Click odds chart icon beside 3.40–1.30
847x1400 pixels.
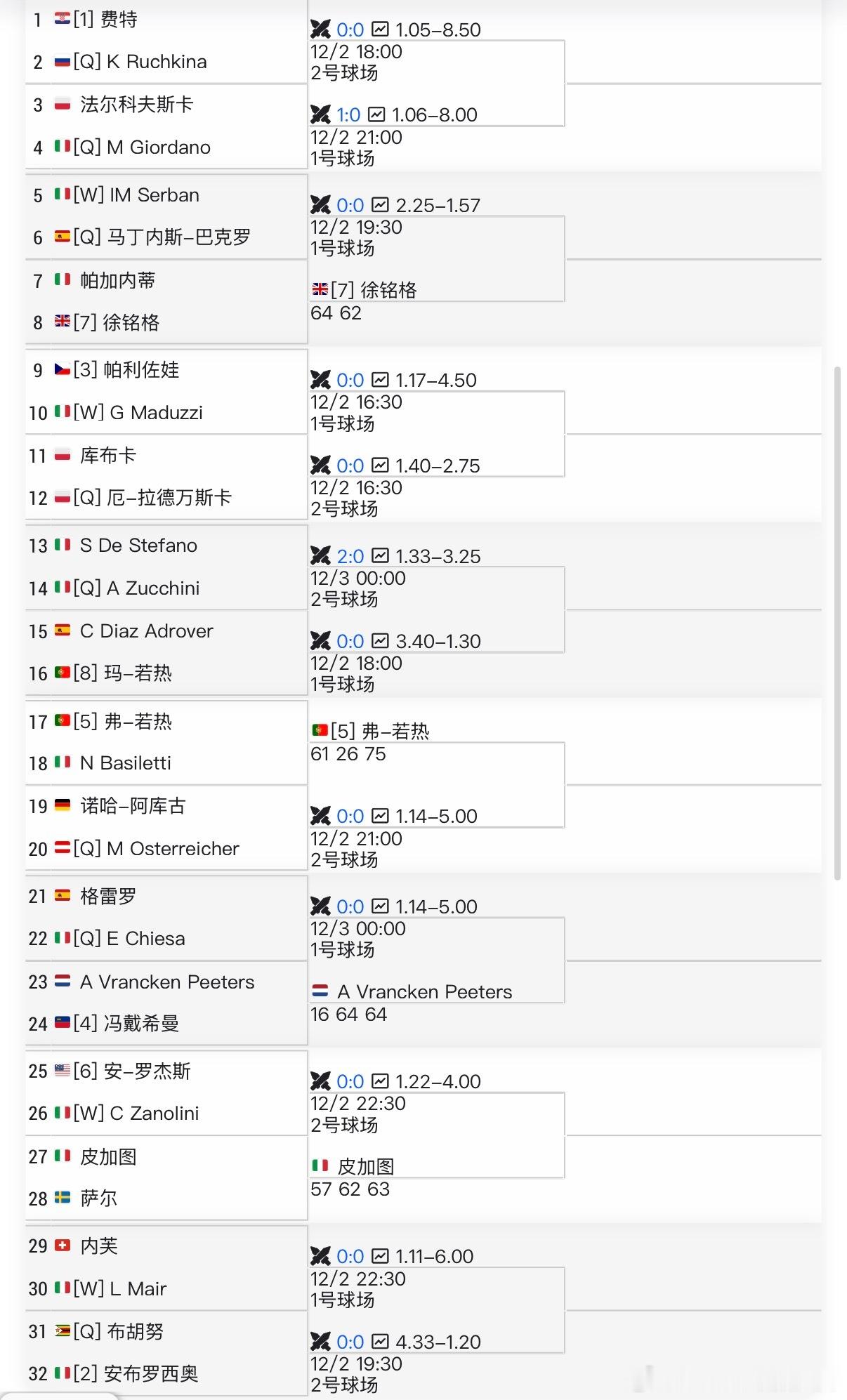tap(380, 641)
